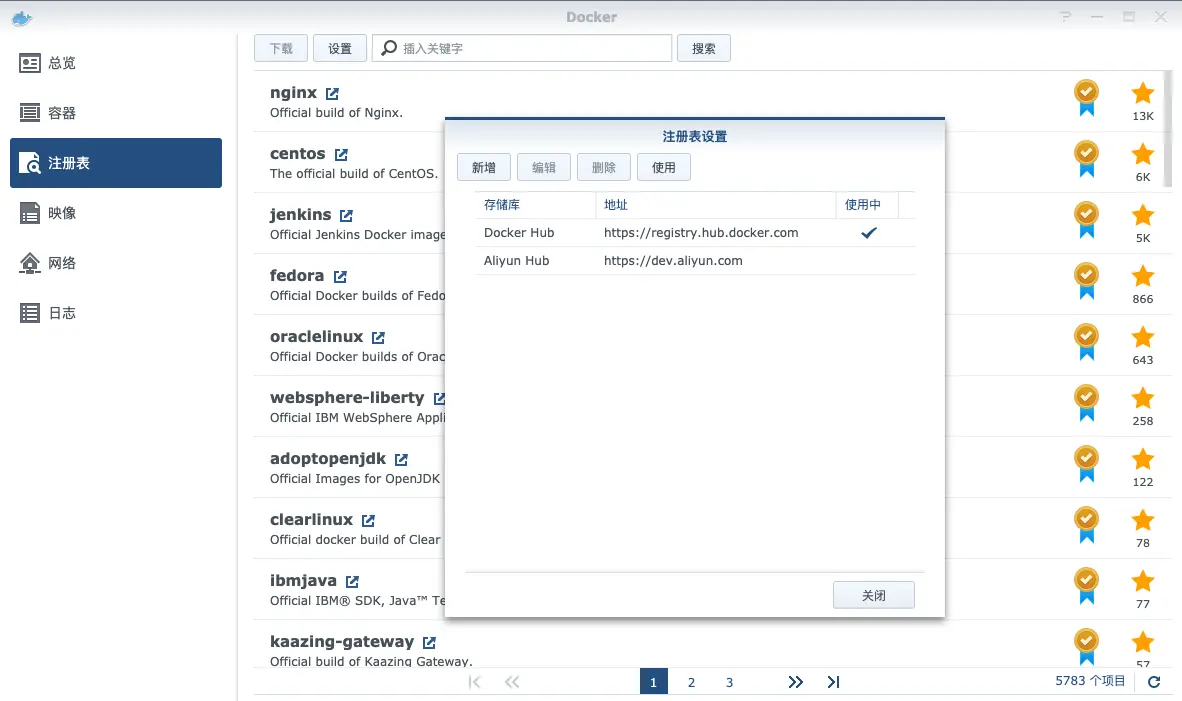Click the 搜索 search button
This screenshot has width=1182, height=701.
[x=703, y=48]
